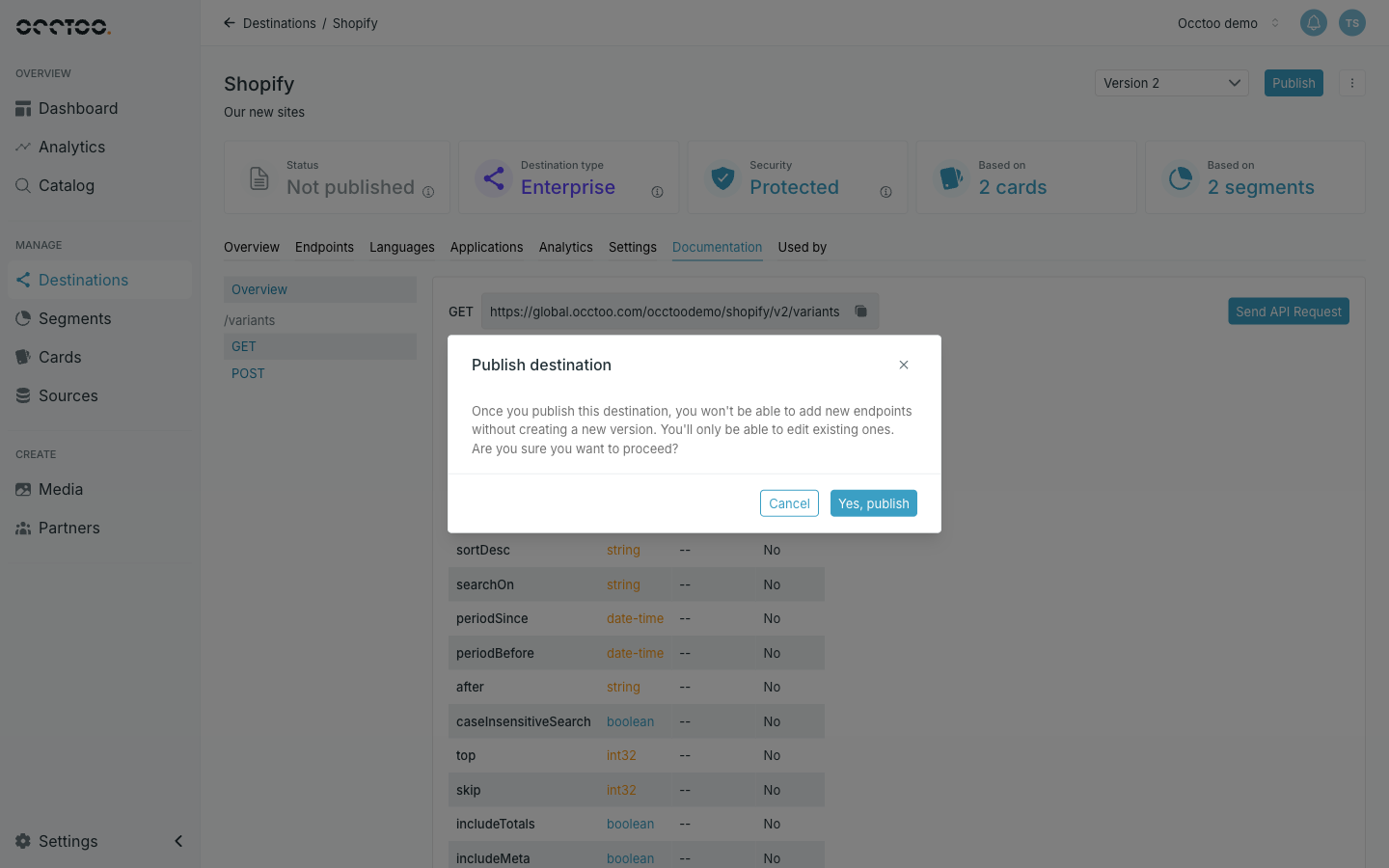Open Partners in sidebar
The width and height of the screenshot is (1389, 868).
click(x=99, y=528)
